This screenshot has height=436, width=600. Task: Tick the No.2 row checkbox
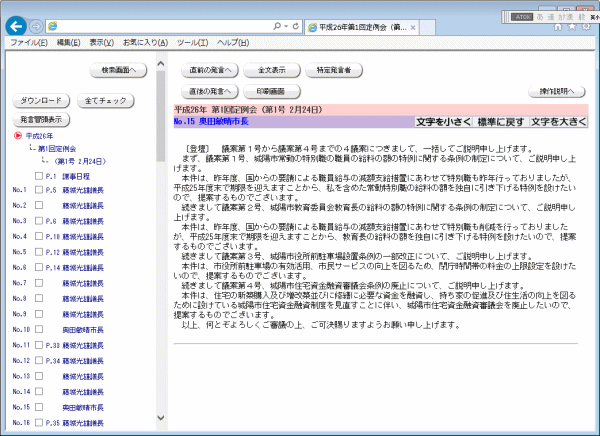[39, 205]
